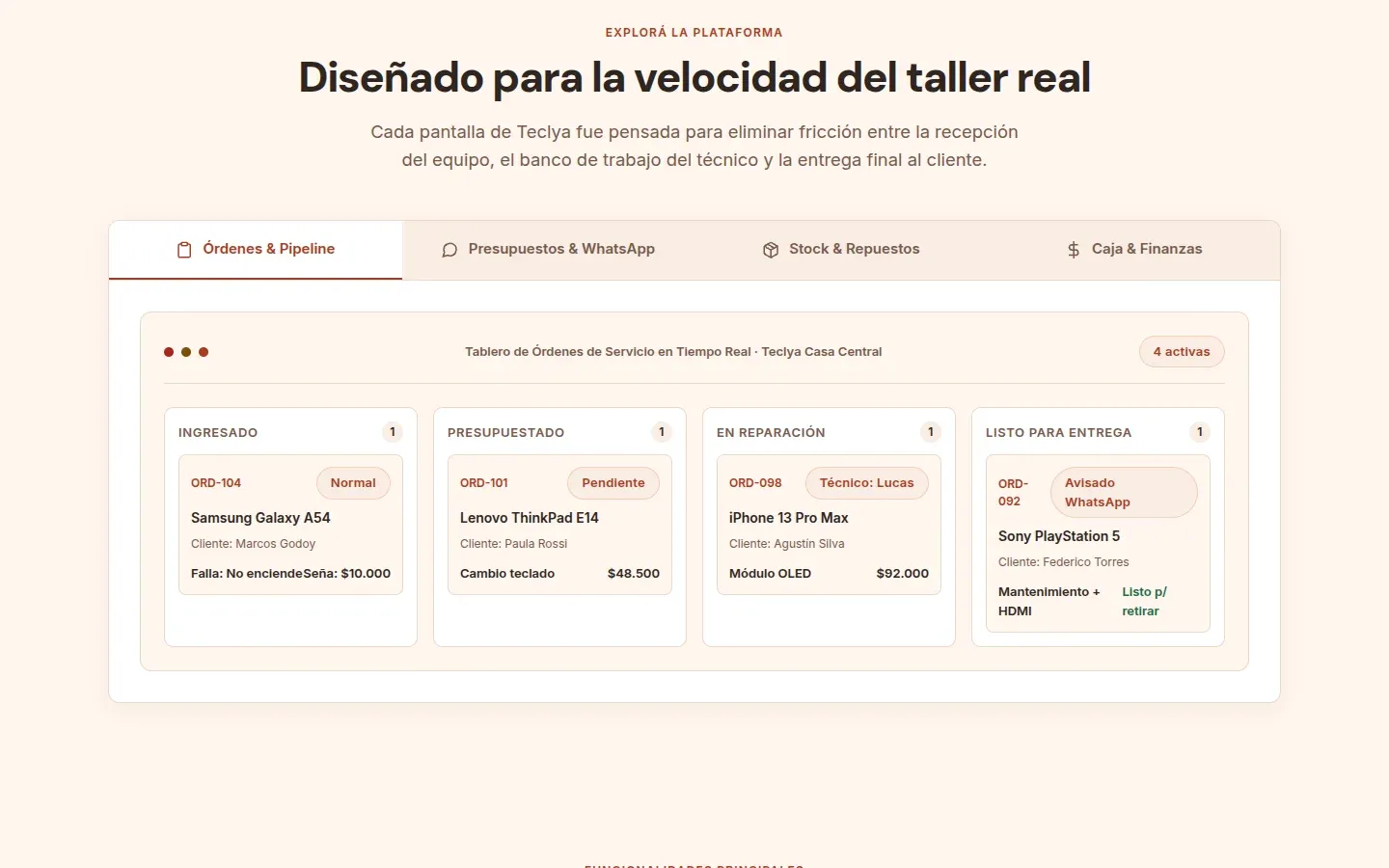Screen dimensions: 1389x868
Task: Click the clipboard icon in Órdenes tab
Action: 184,250
